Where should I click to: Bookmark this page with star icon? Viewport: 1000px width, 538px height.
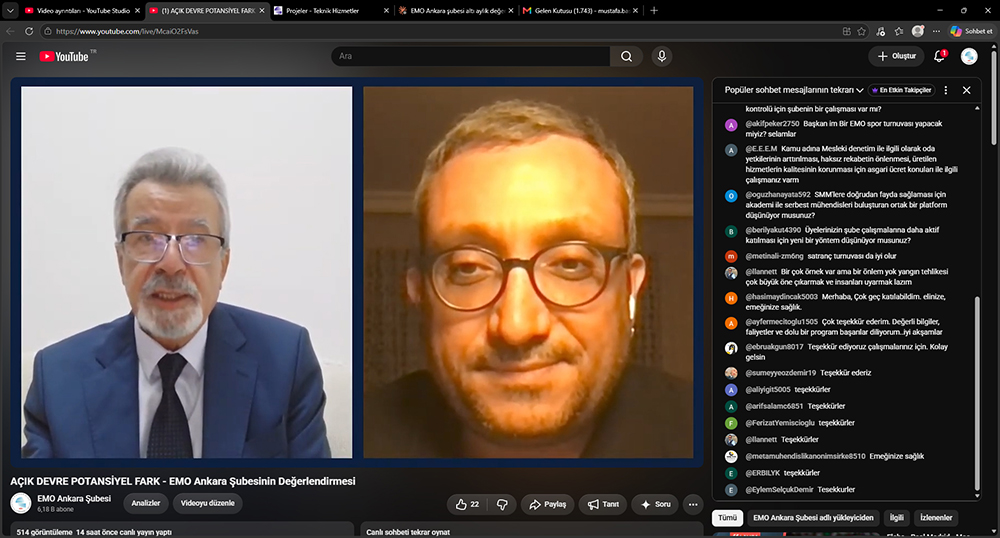coord(862,31)
